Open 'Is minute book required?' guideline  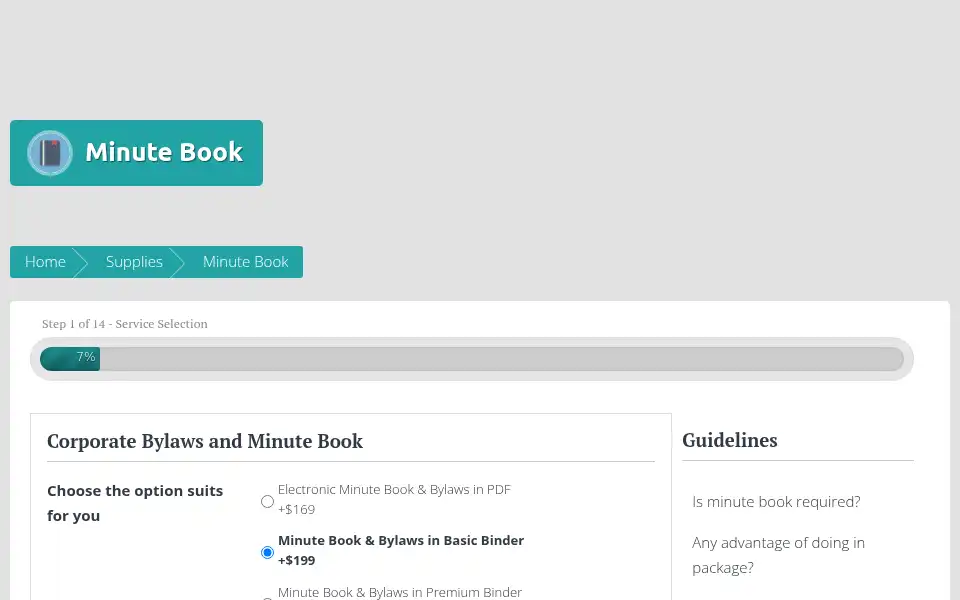coord(776,502)
